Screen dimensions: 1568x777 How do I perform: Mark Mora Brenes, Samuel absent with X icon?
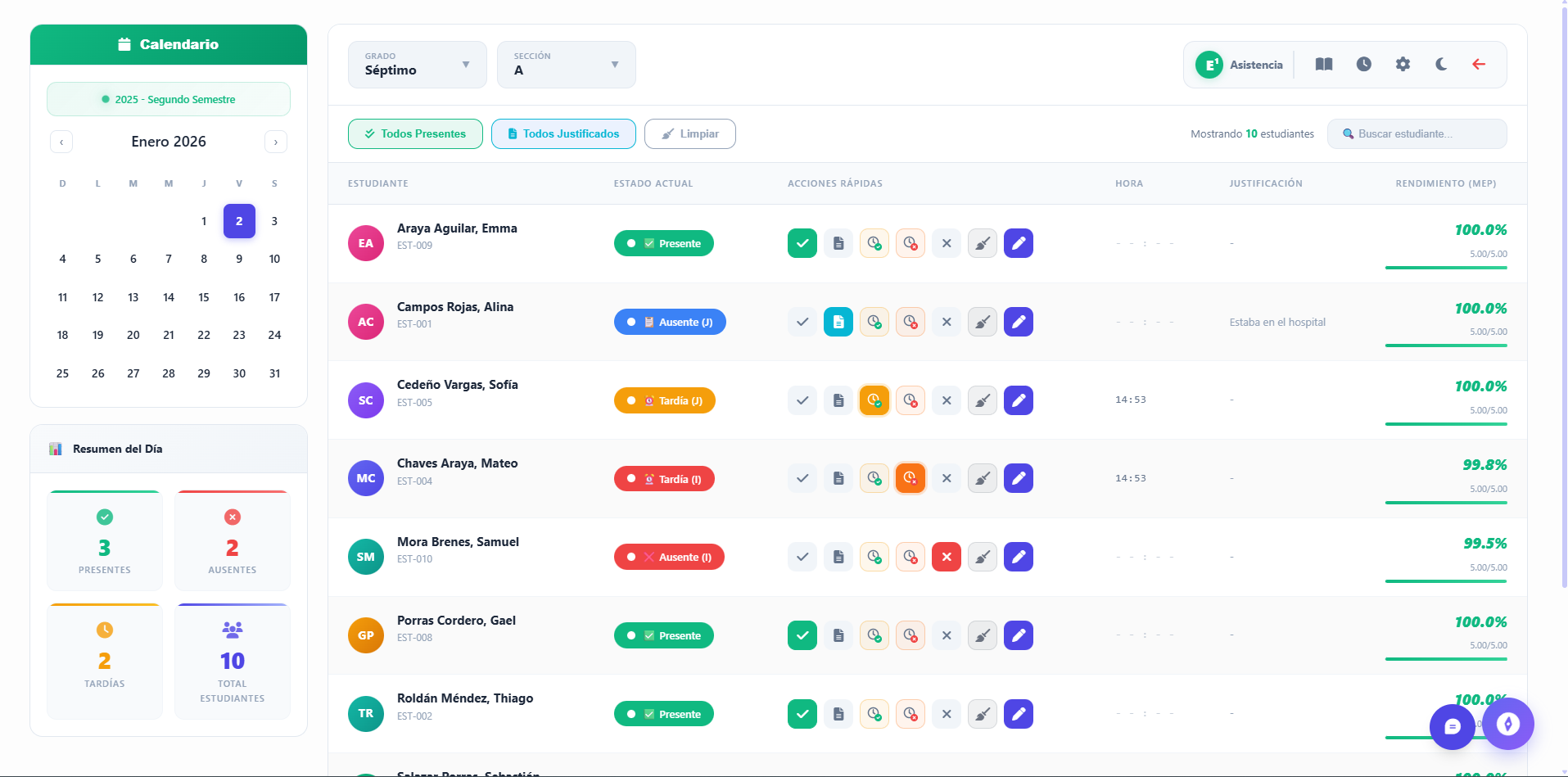click(946, 557)
